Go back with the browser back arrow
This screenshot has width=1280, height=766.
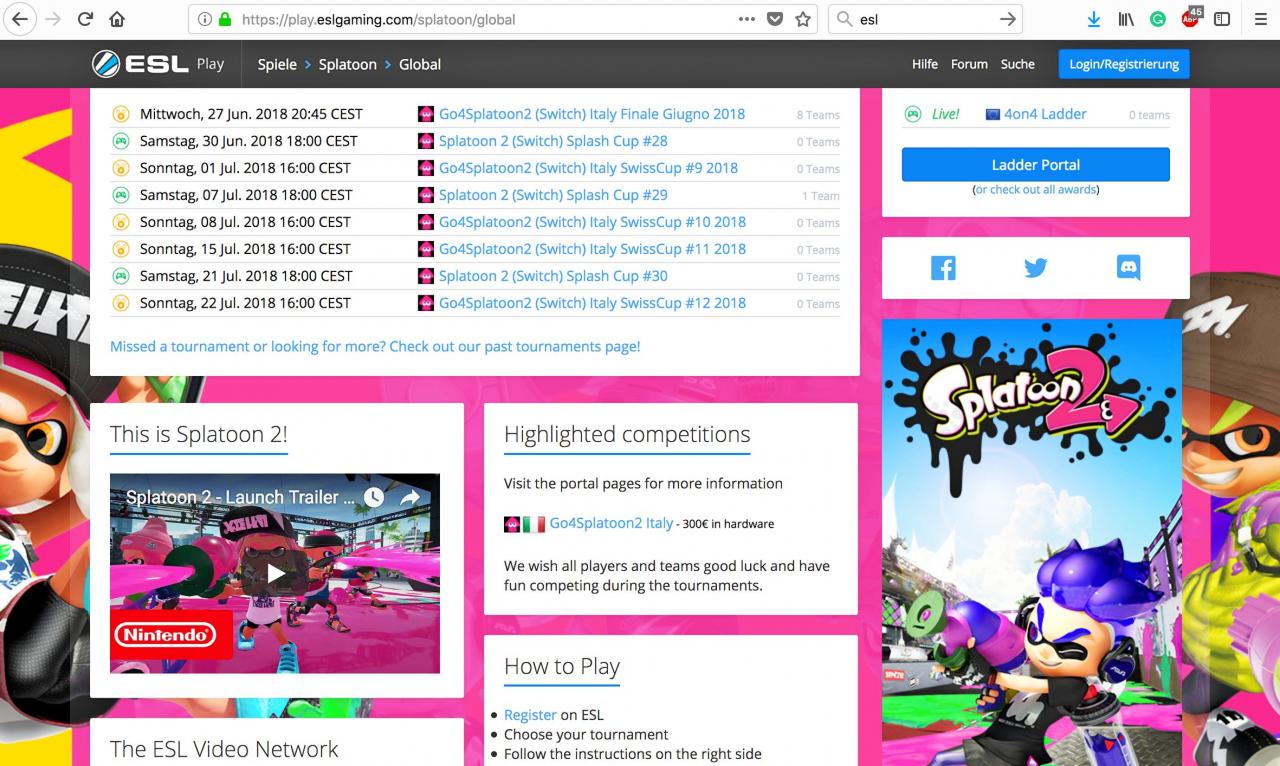pos(19,19)
